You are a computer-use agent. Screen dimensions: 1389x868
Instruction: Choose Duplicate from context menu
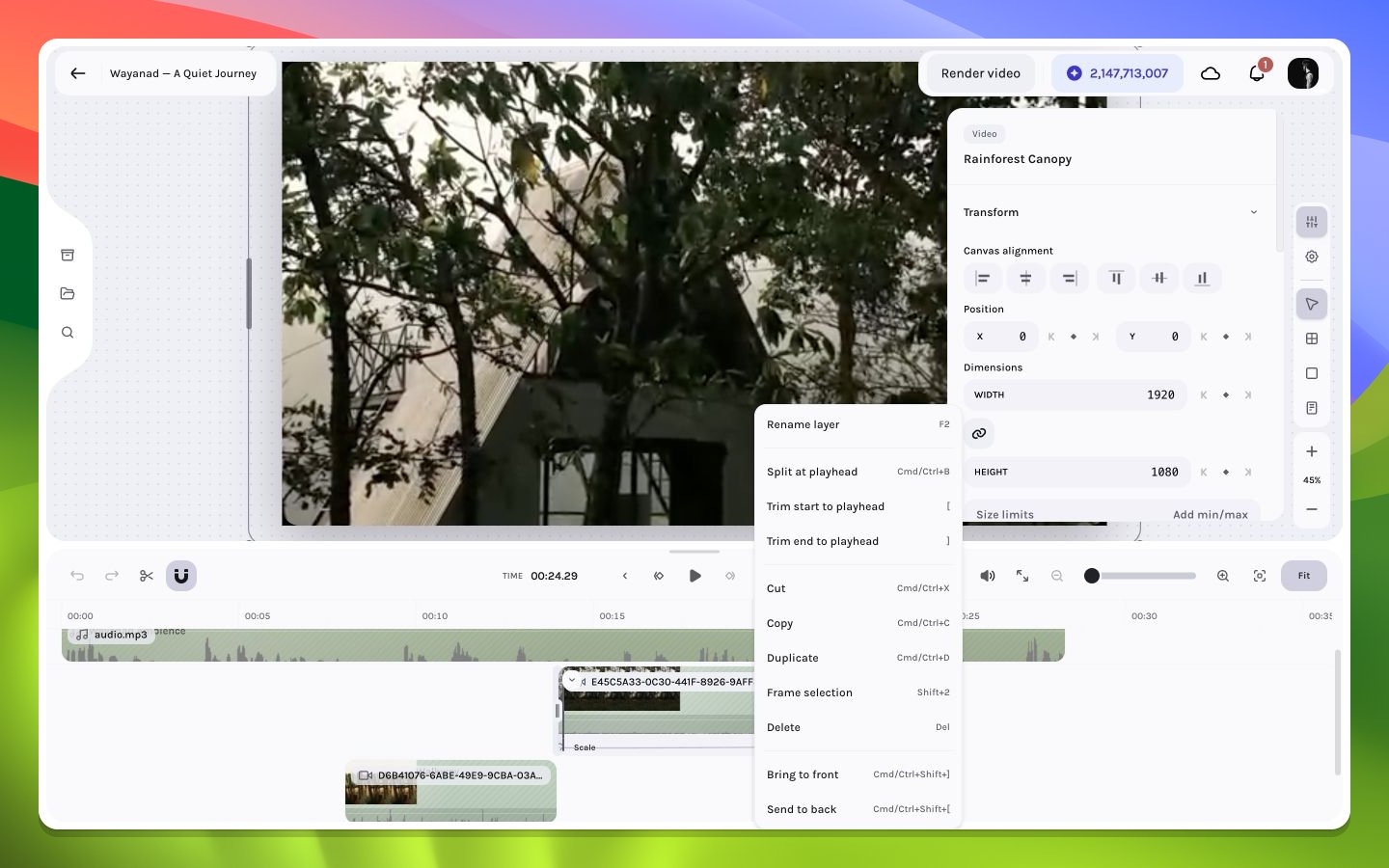(858, 658)
